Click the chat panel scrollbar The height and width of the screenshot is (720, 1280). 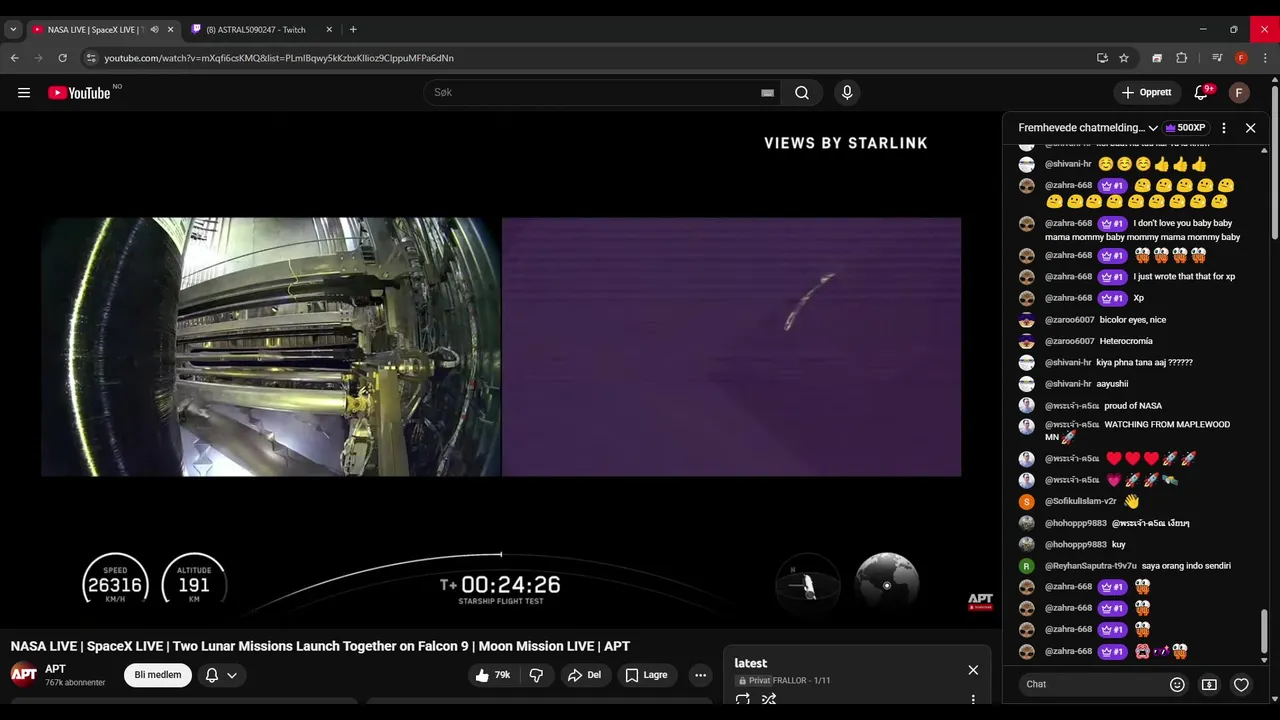click(1265, 630)
